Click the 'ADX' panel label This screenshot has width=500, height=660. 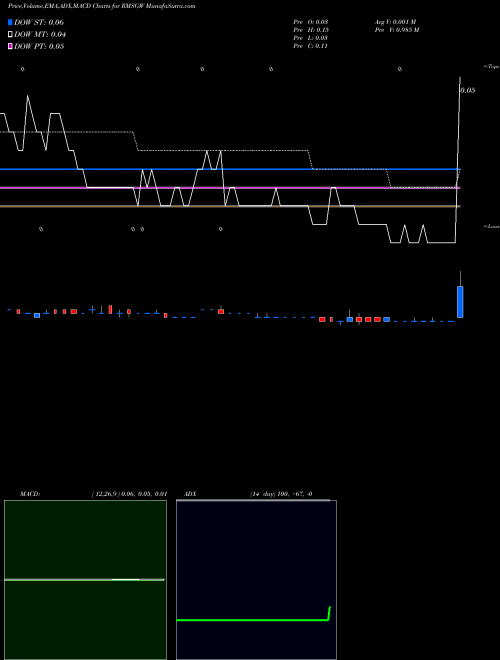pos(190,494)
